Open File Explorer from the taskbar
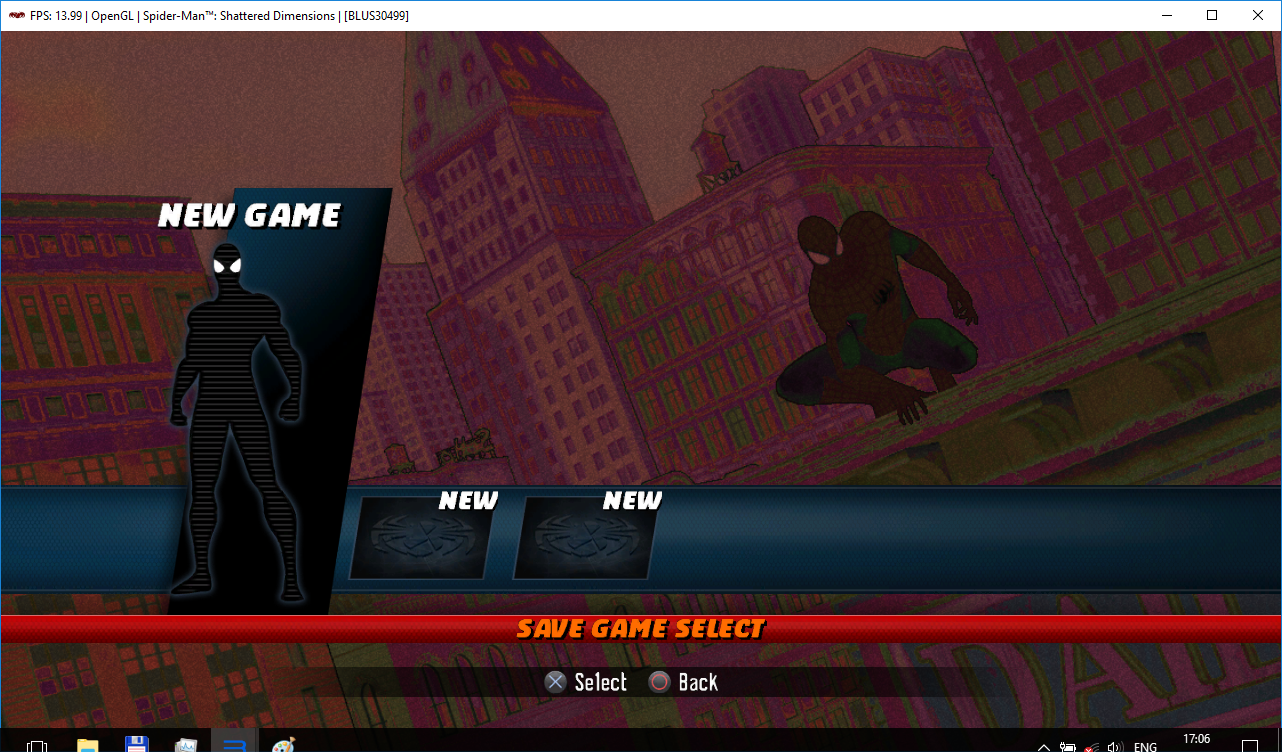The width and height of the screenshot is (1282, 752). pos(88,745)
